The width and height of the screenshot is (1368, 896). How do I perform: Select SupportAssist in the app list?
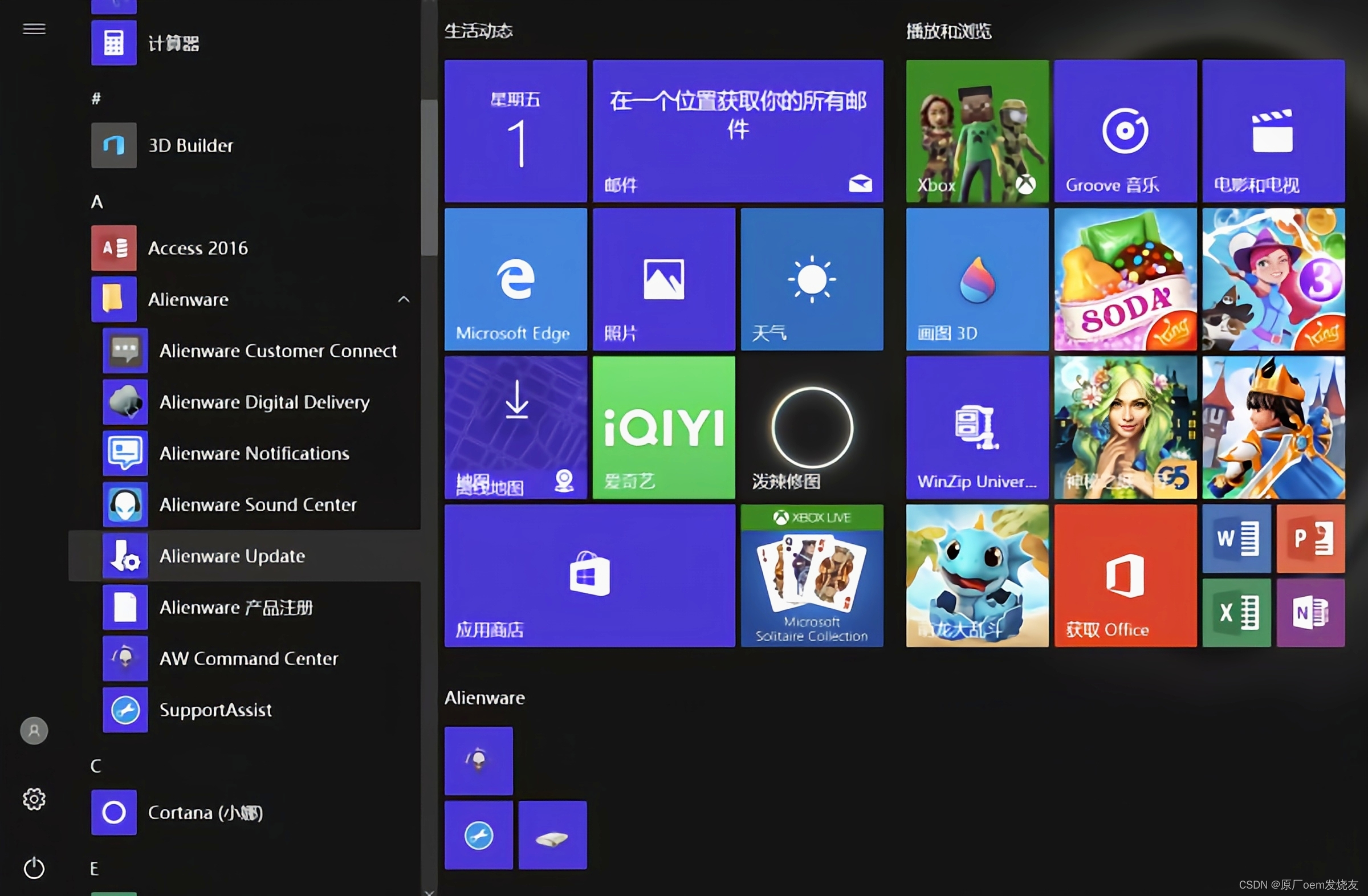[x=215, y=710]
